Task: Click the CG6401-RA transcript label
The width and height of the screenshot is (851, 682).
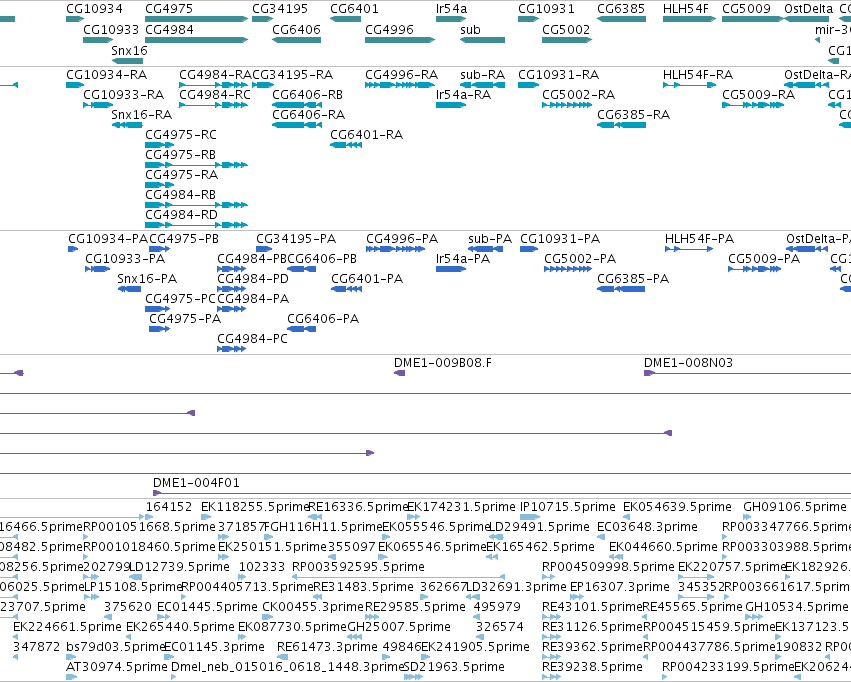Action: [x=366, y=135]
